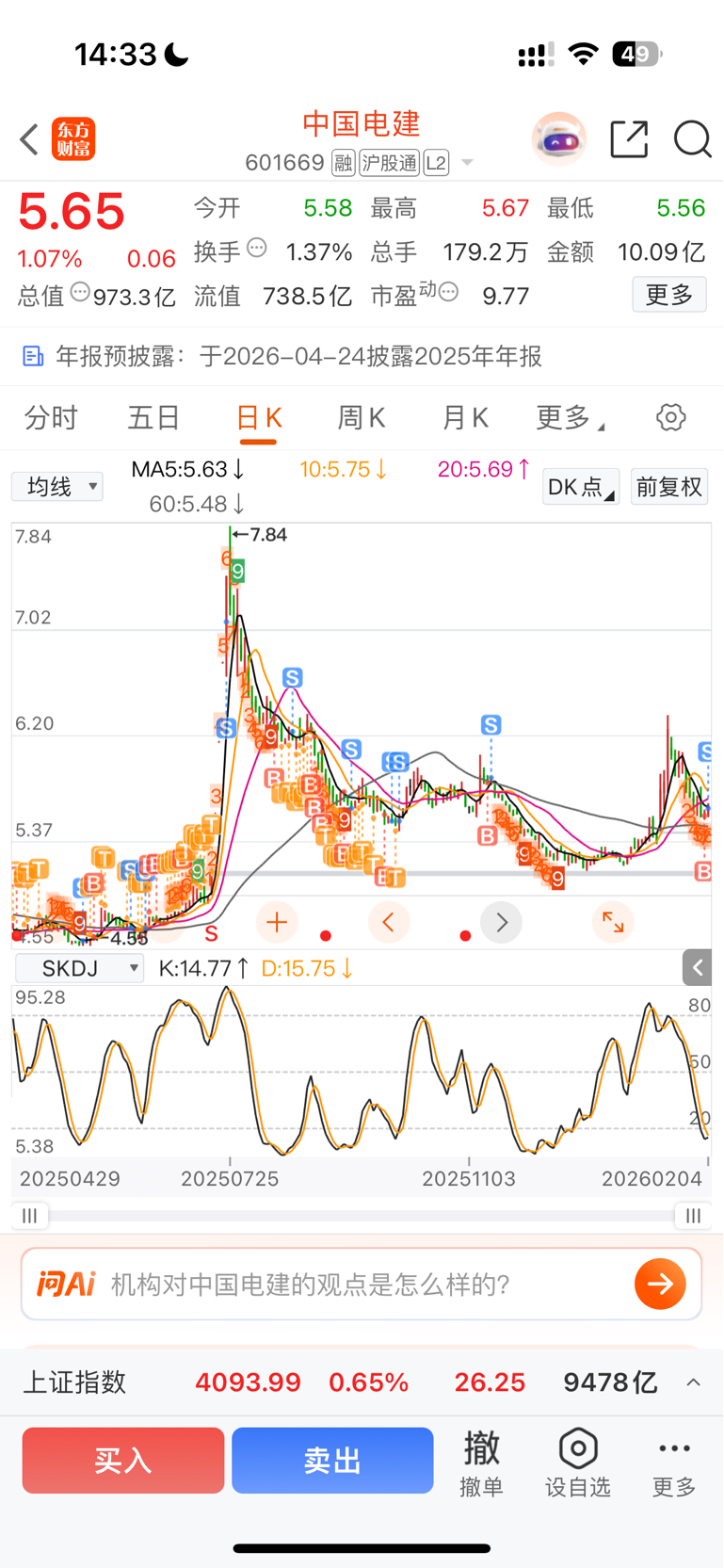Tap the 7.84 high price marker
Image resolution: width=724 pixels, height=1568 pixels.
[x=260, y=535]
